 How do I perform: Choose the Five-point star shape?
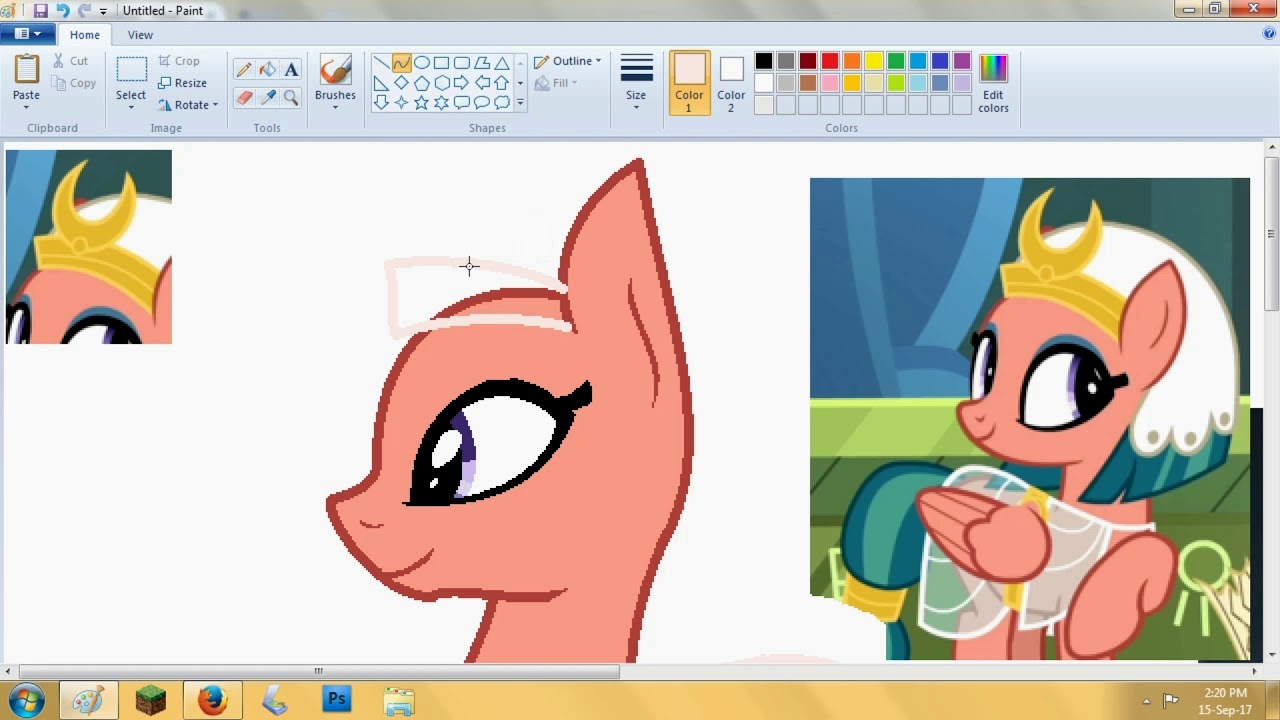[421, 102]
